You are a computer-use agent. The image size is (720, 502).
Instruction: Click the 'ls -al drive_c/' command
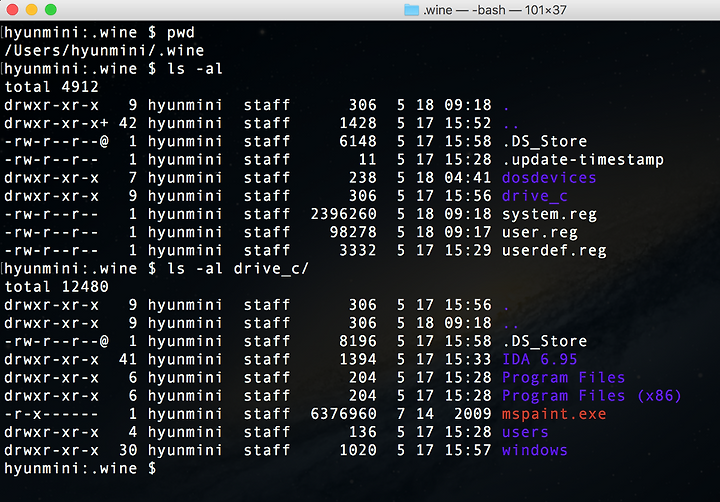238,269
